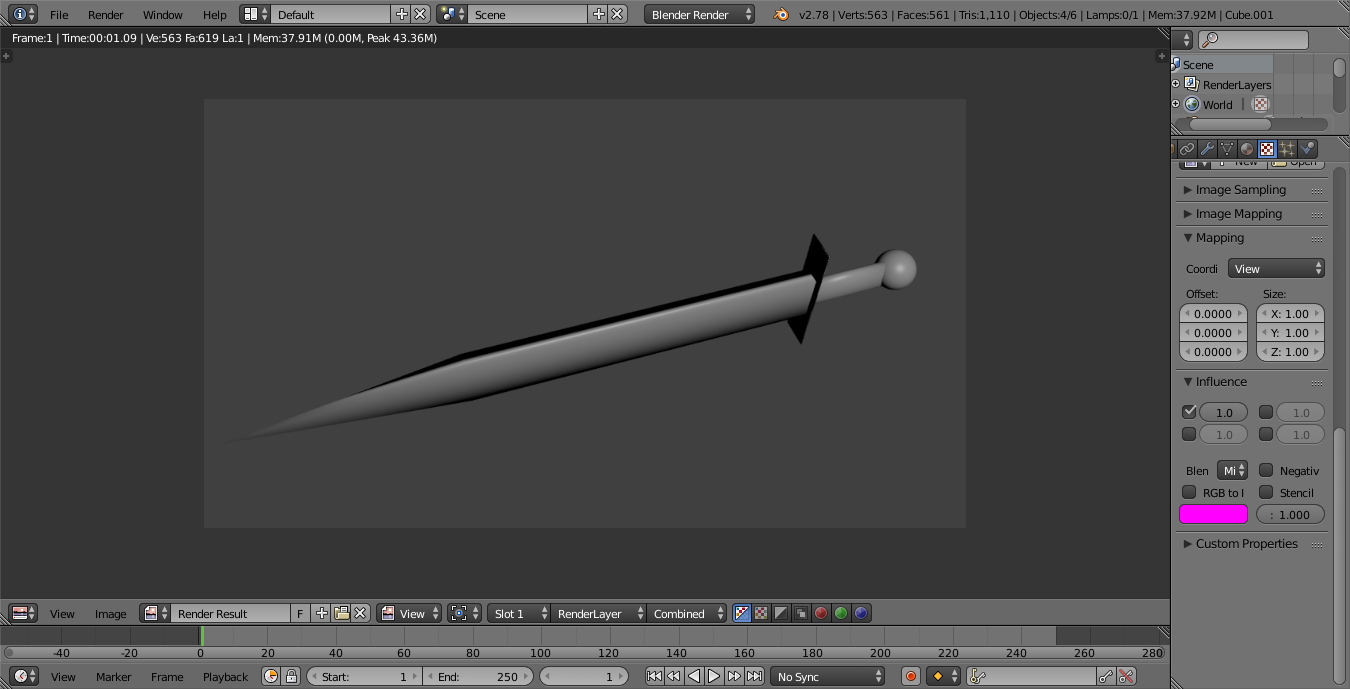This screenshot has width=1350, height=689.
Task: Enable the Negative checkbox
Action: tap(1266, 470)
